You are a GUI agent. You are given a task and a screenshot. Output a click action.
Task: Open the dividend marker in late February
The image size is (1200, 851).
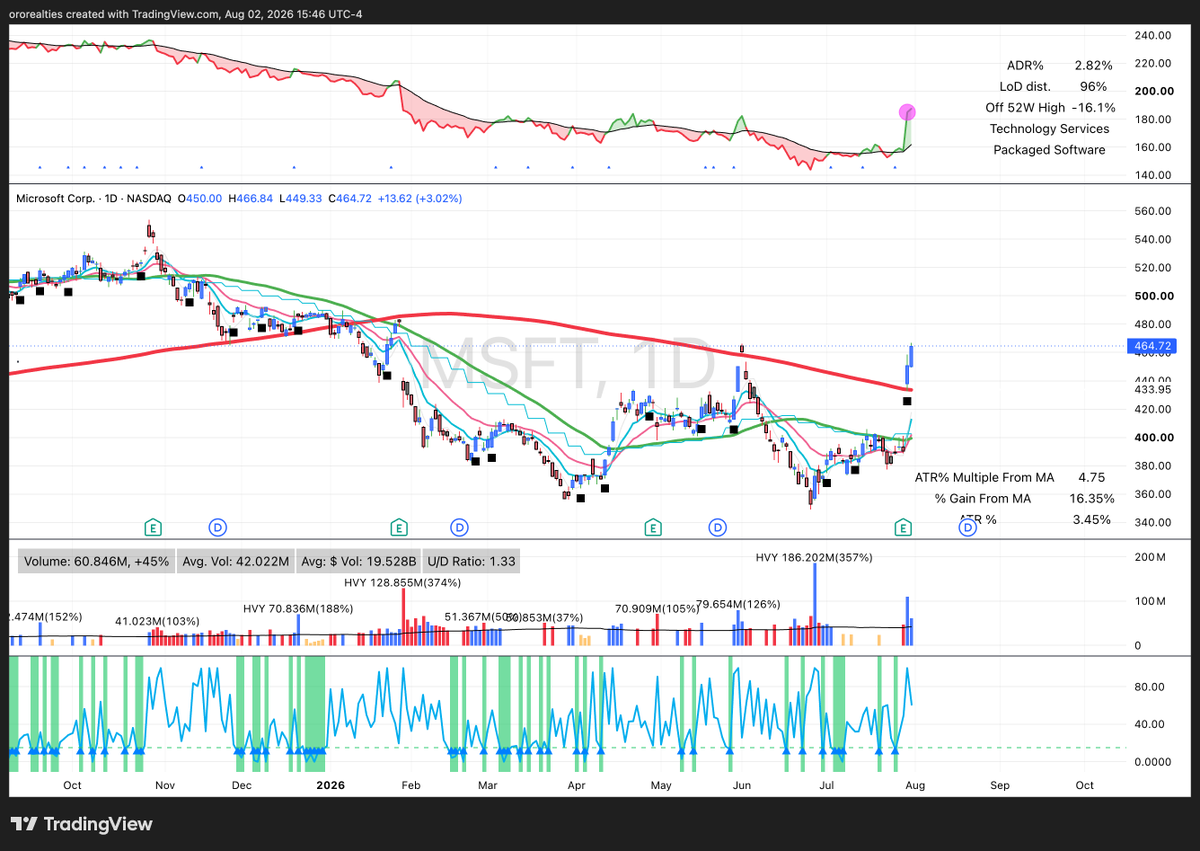pos(459,526)
